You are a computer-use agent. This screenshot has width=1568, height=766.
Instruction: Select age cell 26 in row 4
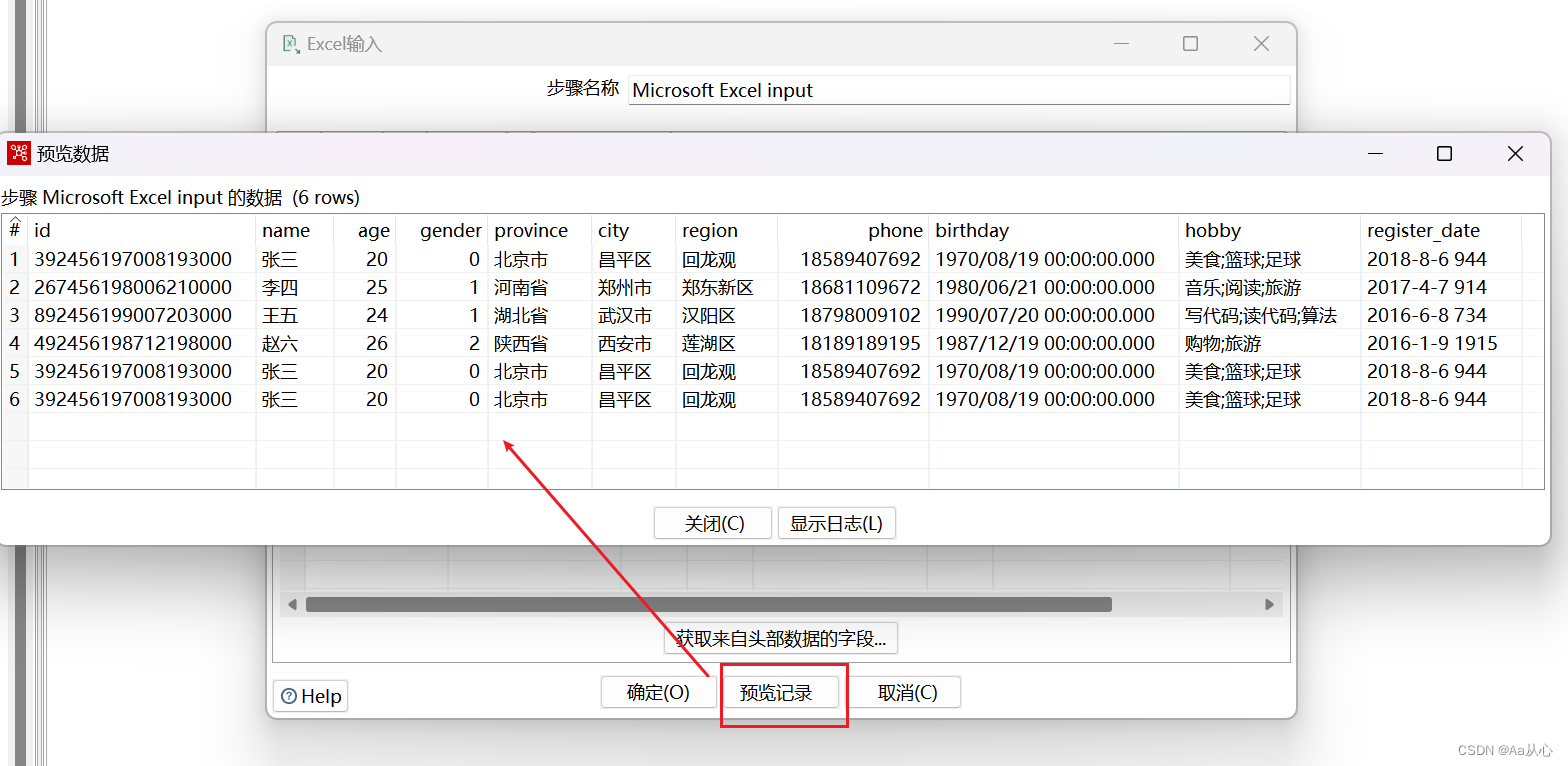(x=365, y=343)
